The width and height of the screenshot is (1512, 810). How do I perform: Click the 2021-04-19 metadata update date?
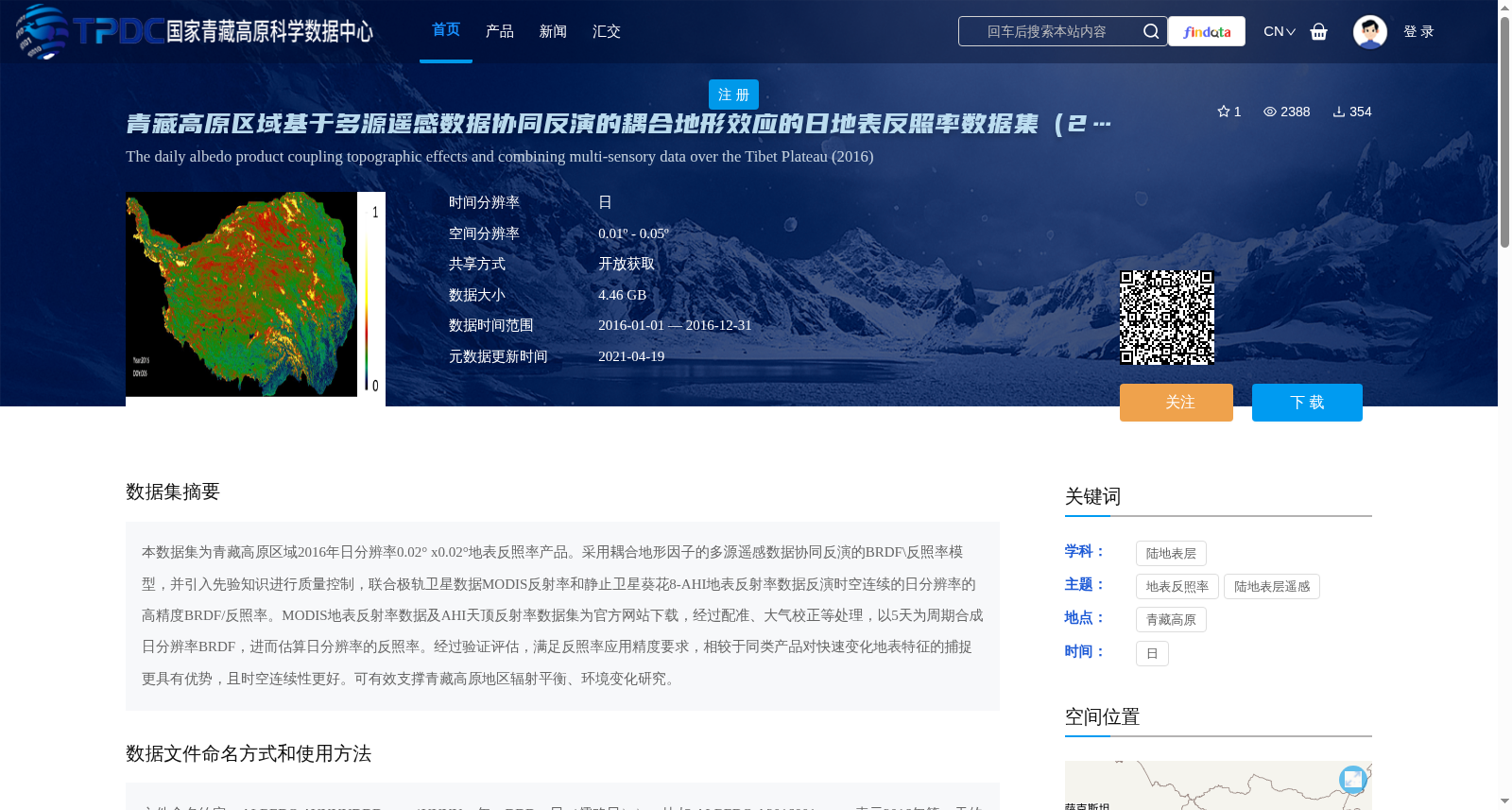[631, 356]
